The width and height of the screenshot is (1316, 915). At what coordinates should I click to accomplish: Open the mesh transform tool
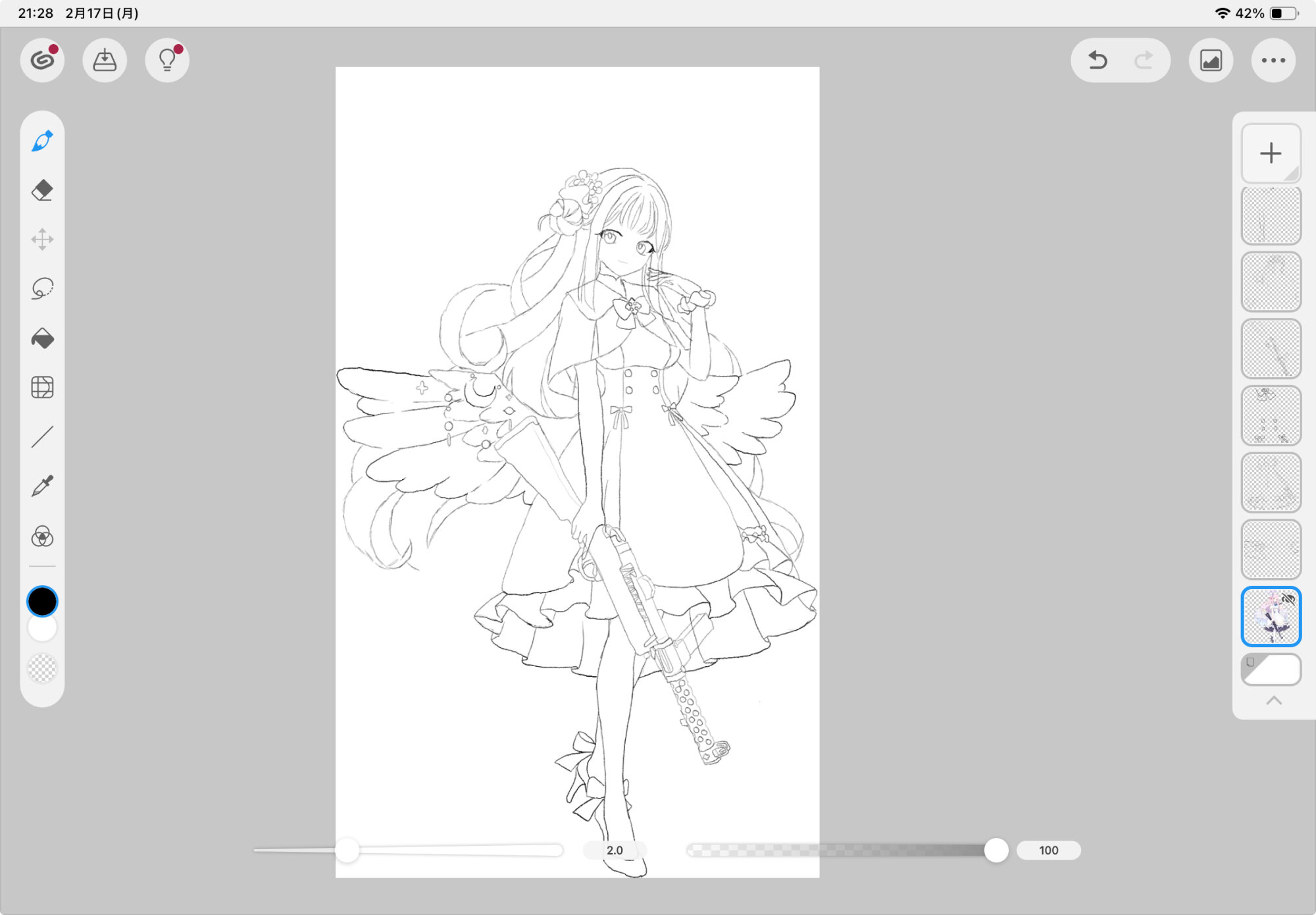(x=42, y=387)
